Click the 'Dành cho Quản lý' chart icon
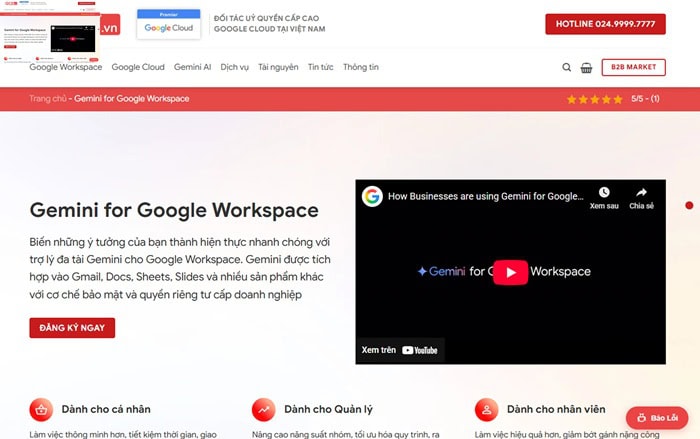 pos(264,409)
